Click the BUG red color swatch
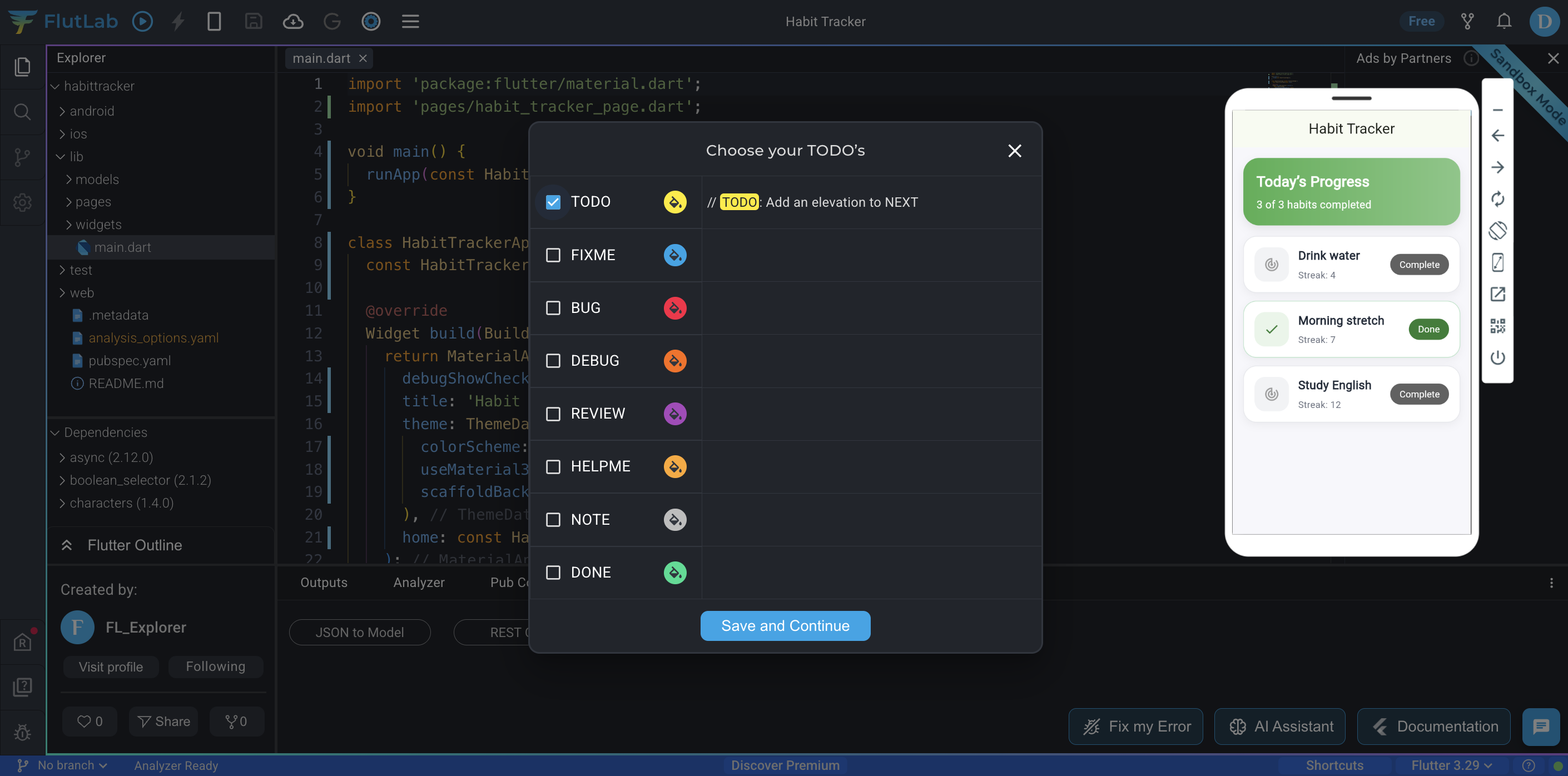 674,308
